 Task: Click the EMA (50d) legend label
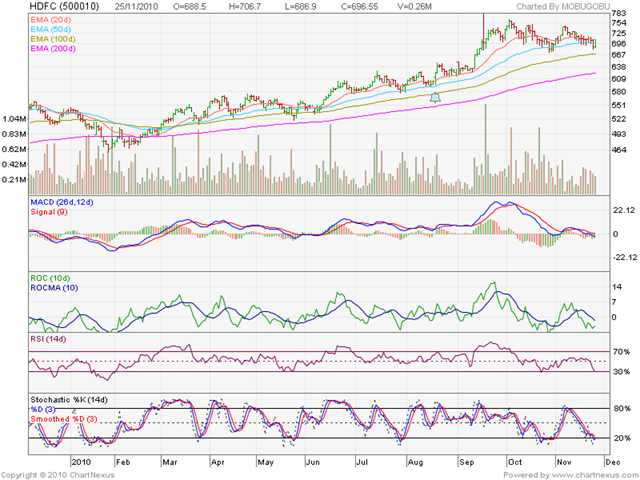tap(51, 29)
